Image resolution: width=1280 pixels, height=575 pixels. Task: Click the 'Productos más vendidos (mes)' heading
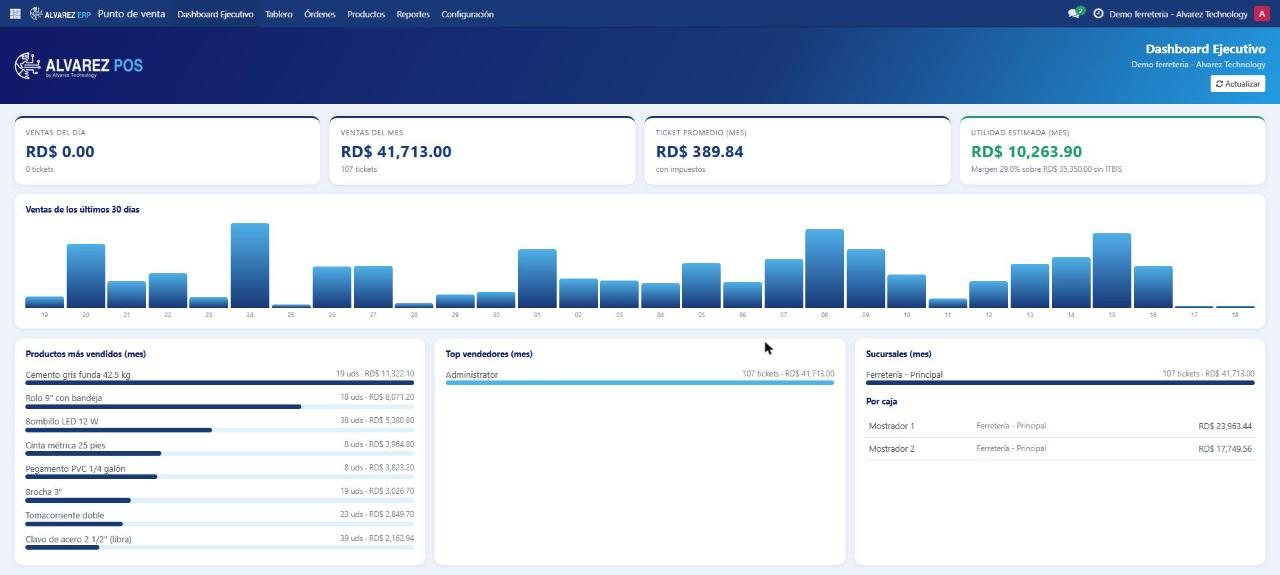point(86,354)
